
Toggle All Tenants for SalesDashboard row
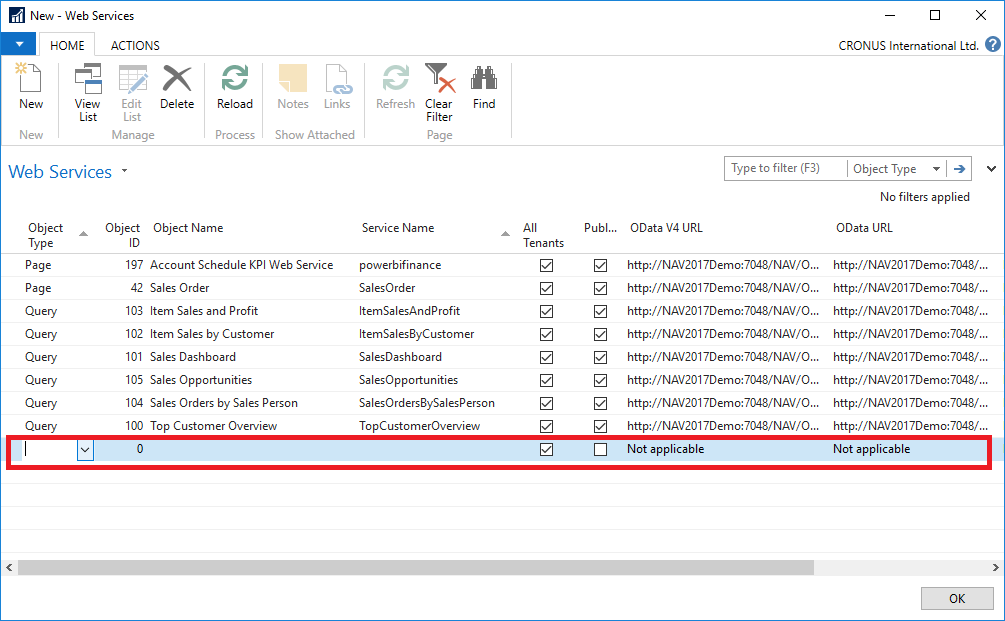click(x=546, y=358)
